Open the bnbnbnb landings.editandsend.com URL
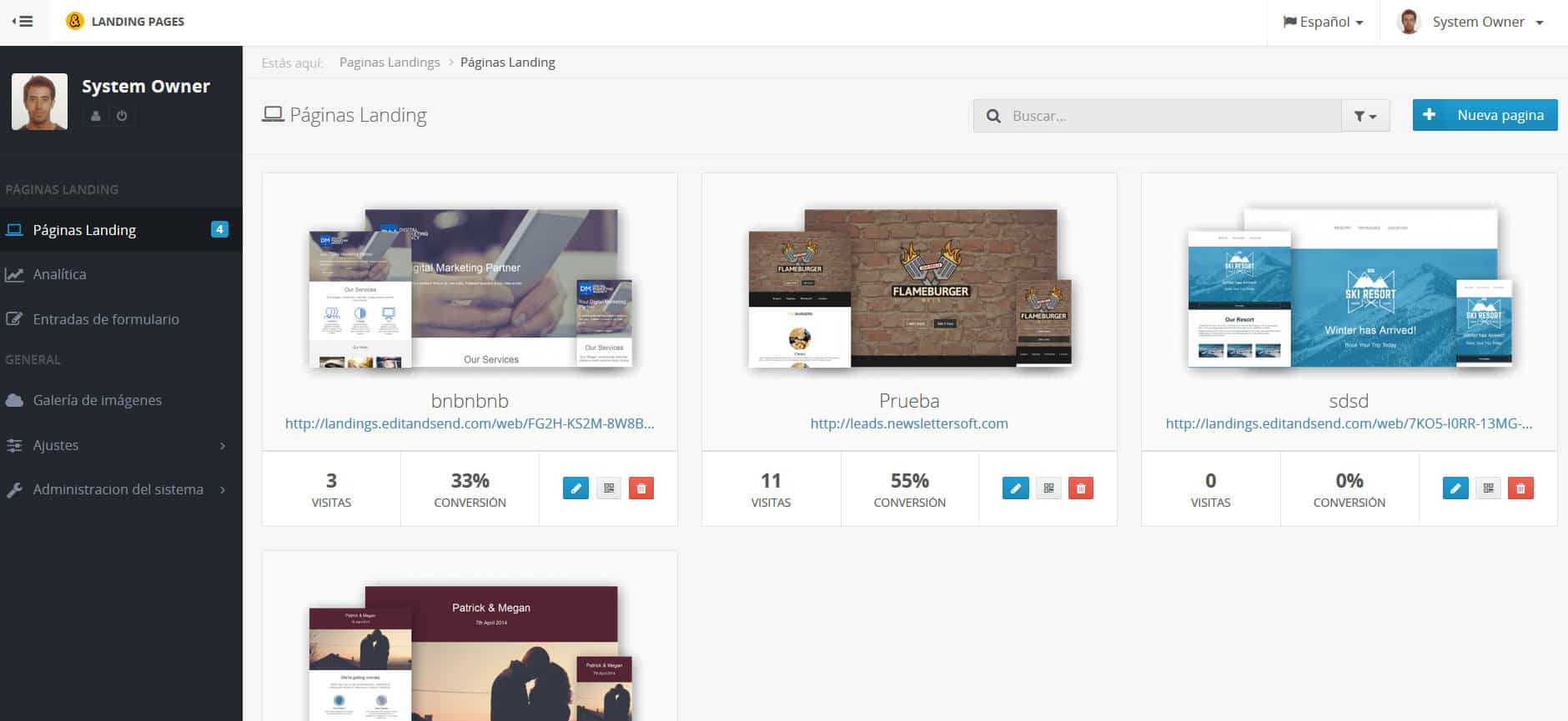Viewport: 1568px width, 721px height. (x=470, y=423)
